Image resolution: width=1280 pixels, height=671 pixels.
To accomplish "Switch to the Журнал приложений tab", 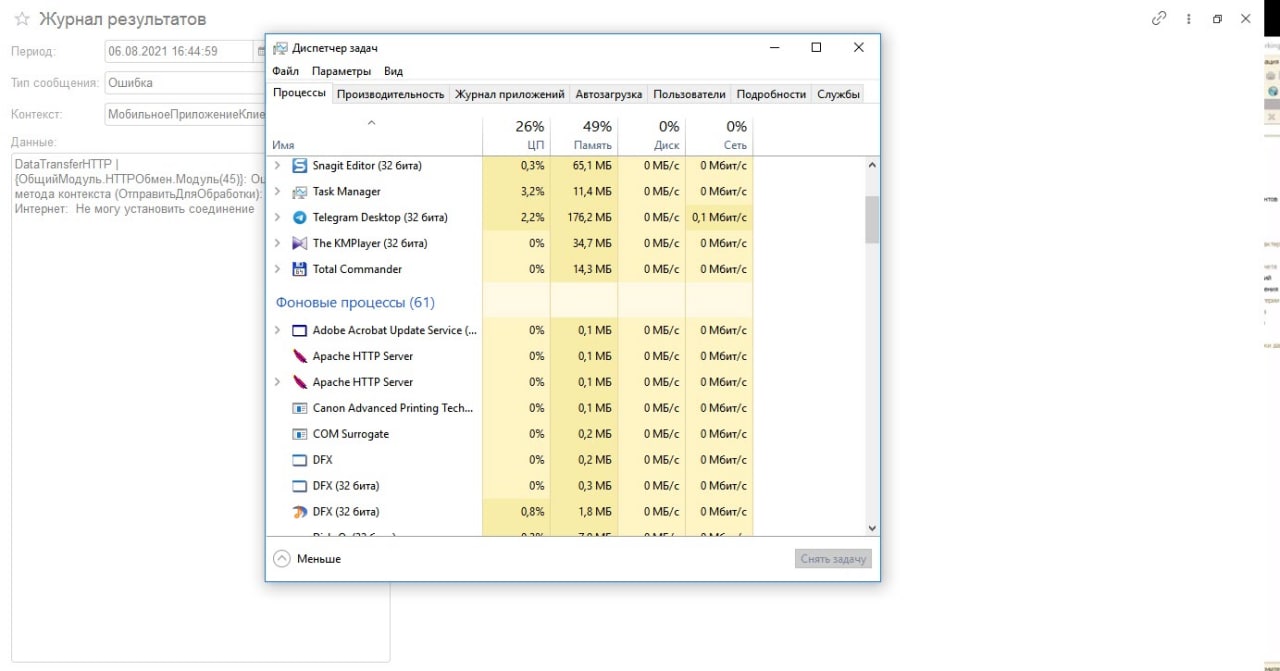I will pos(510,94).
